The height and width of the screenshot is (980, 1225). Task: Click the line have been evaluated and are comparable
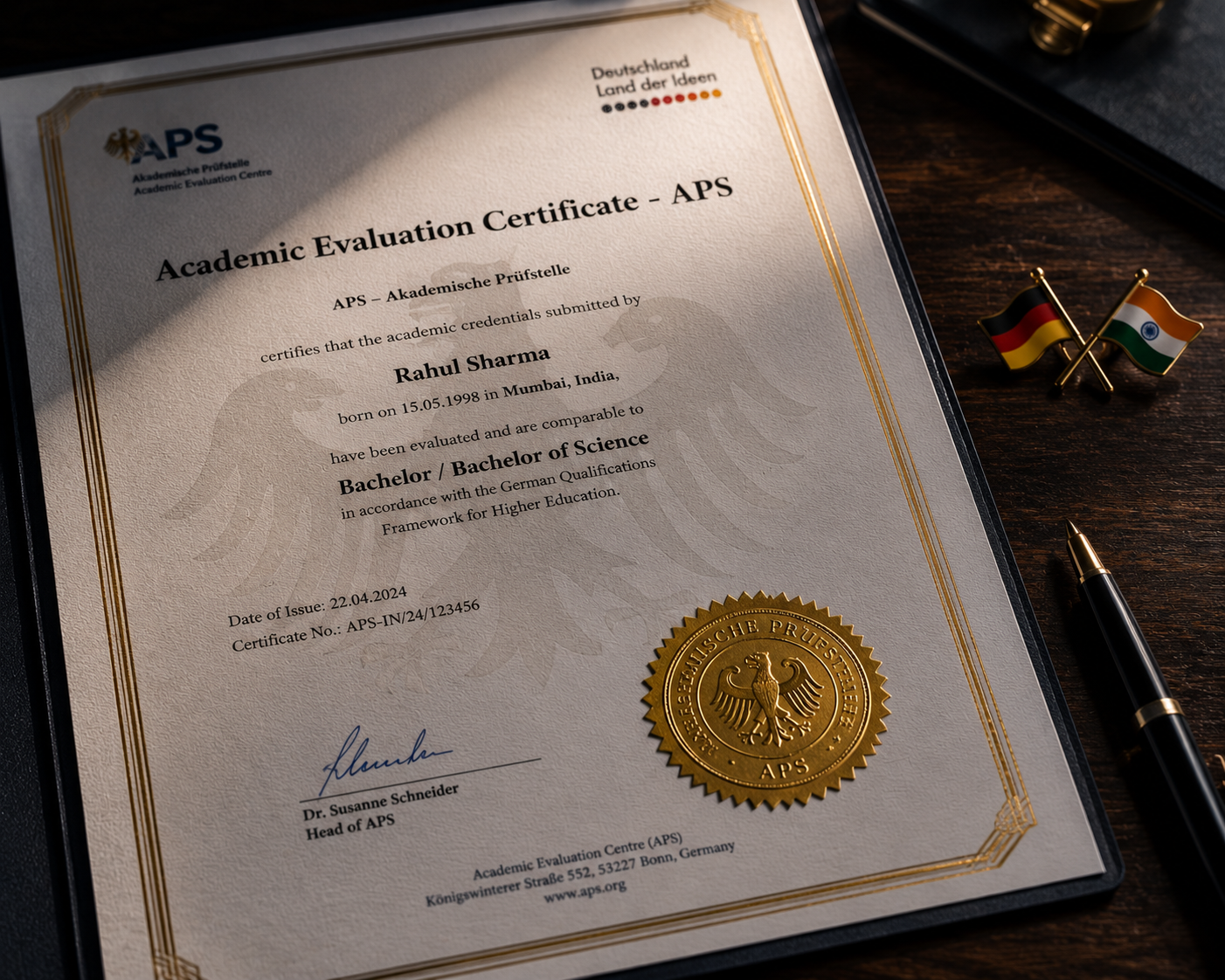tap(487, 434)
